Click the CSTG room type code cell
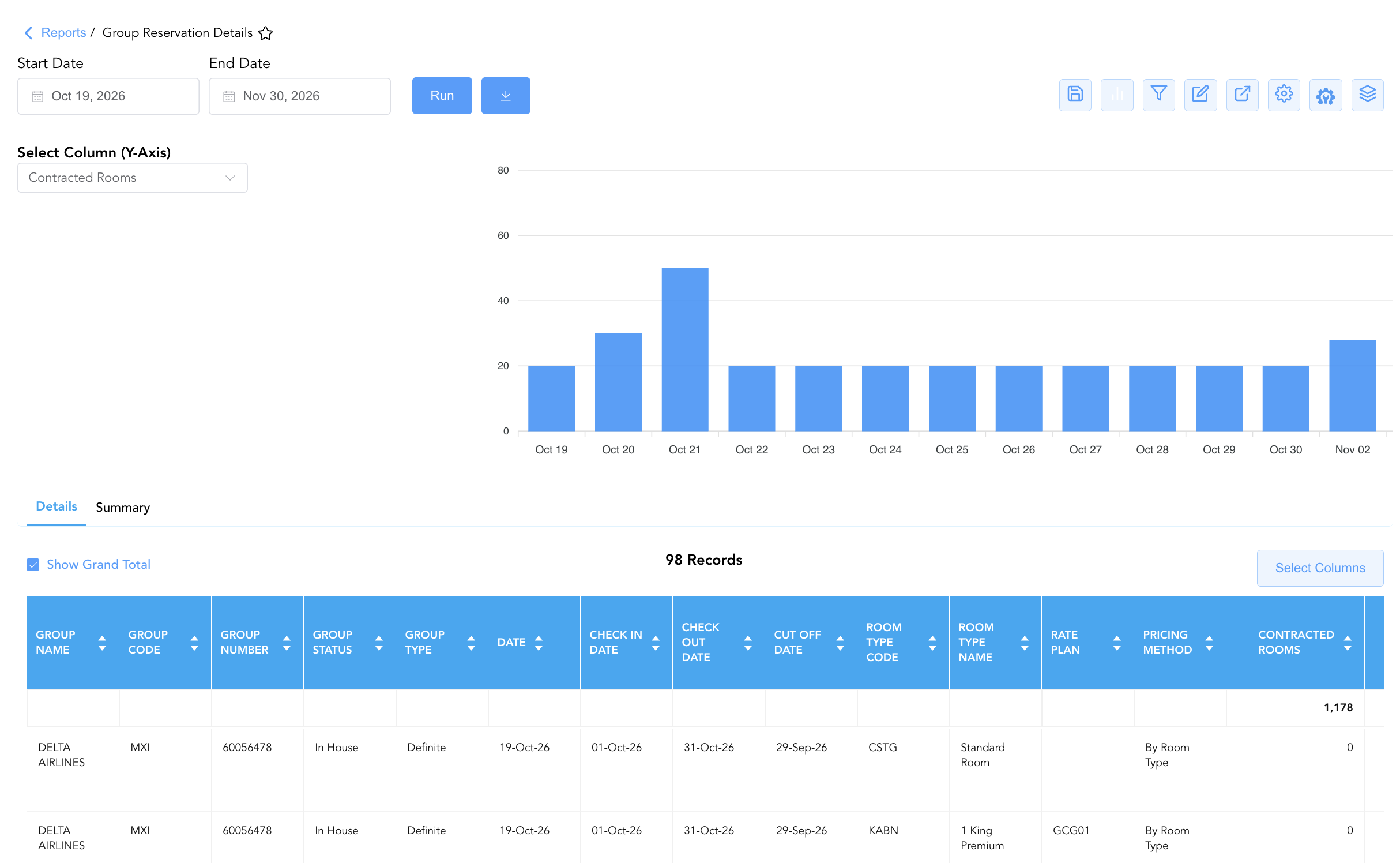 tap(882, 747)
